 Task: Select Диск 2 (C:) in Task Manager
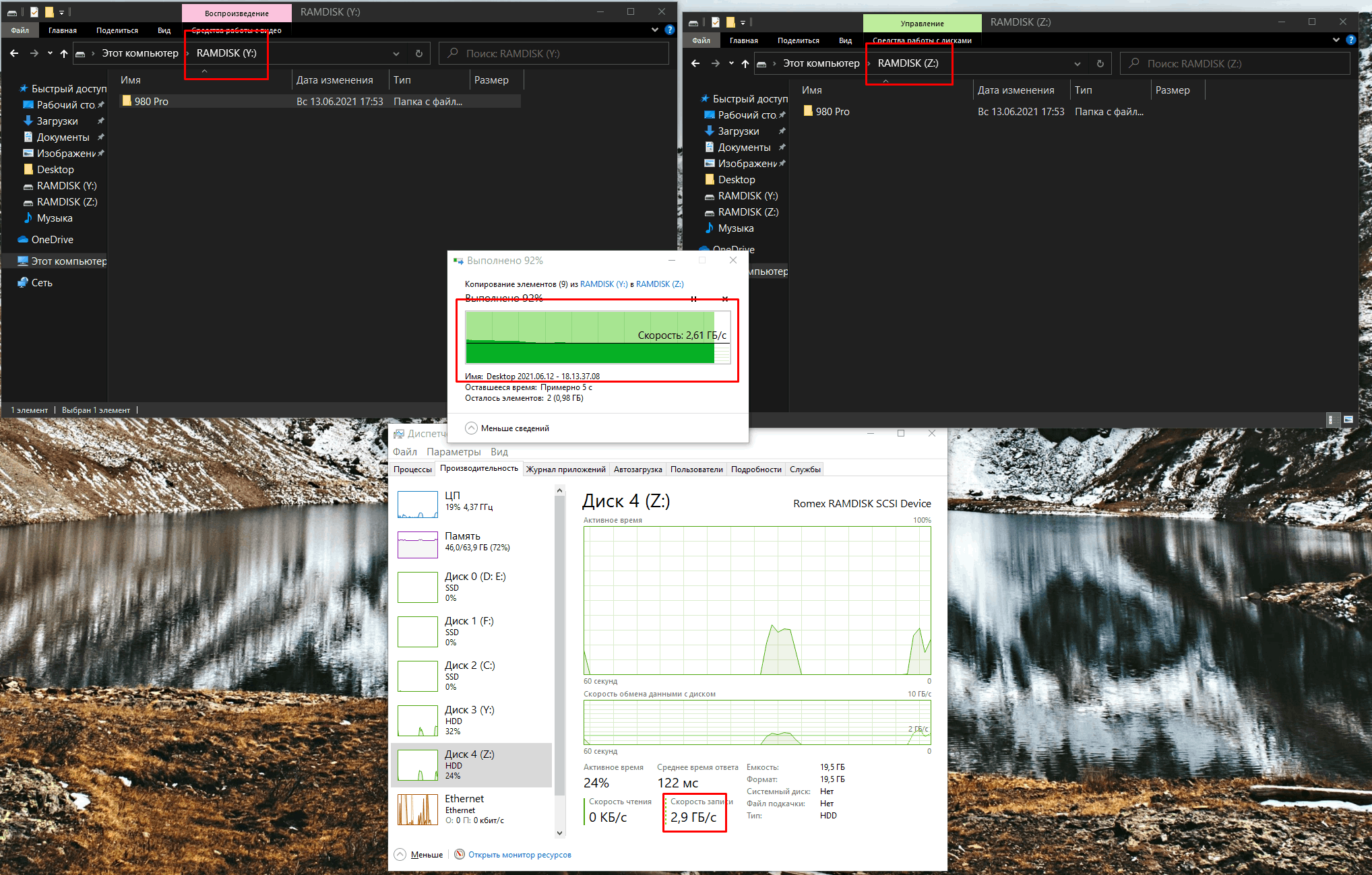coord(472,676)
